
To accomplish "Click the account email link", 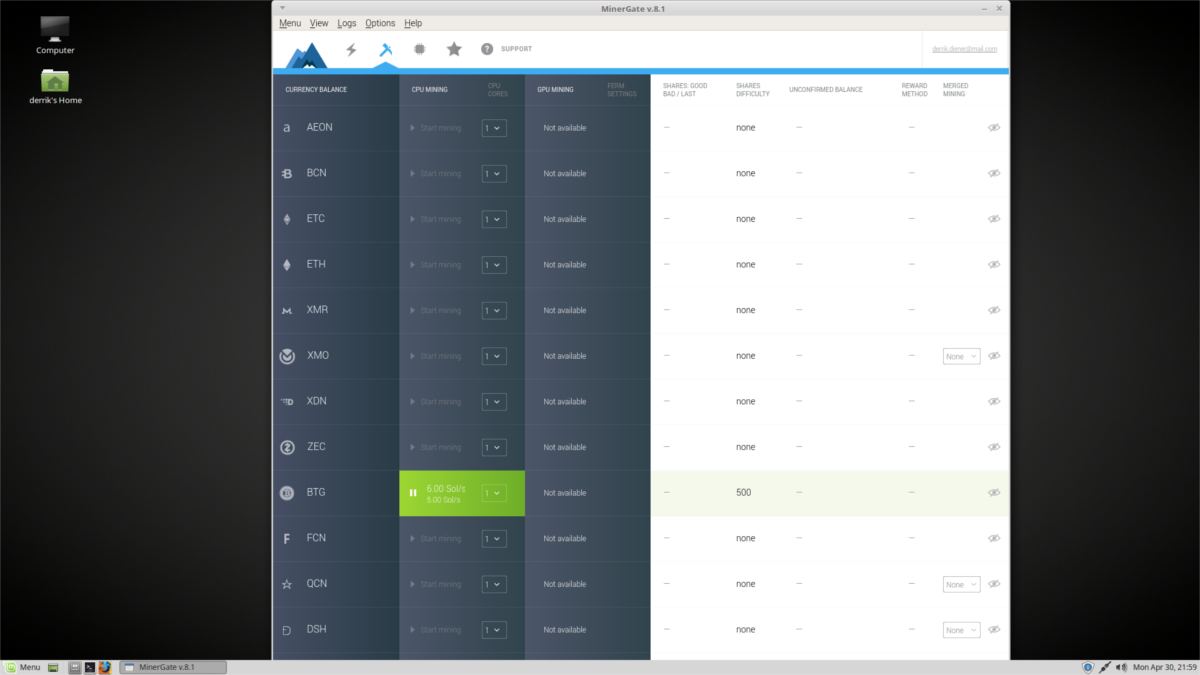I will pyautogui.click(x=963, y=49).
